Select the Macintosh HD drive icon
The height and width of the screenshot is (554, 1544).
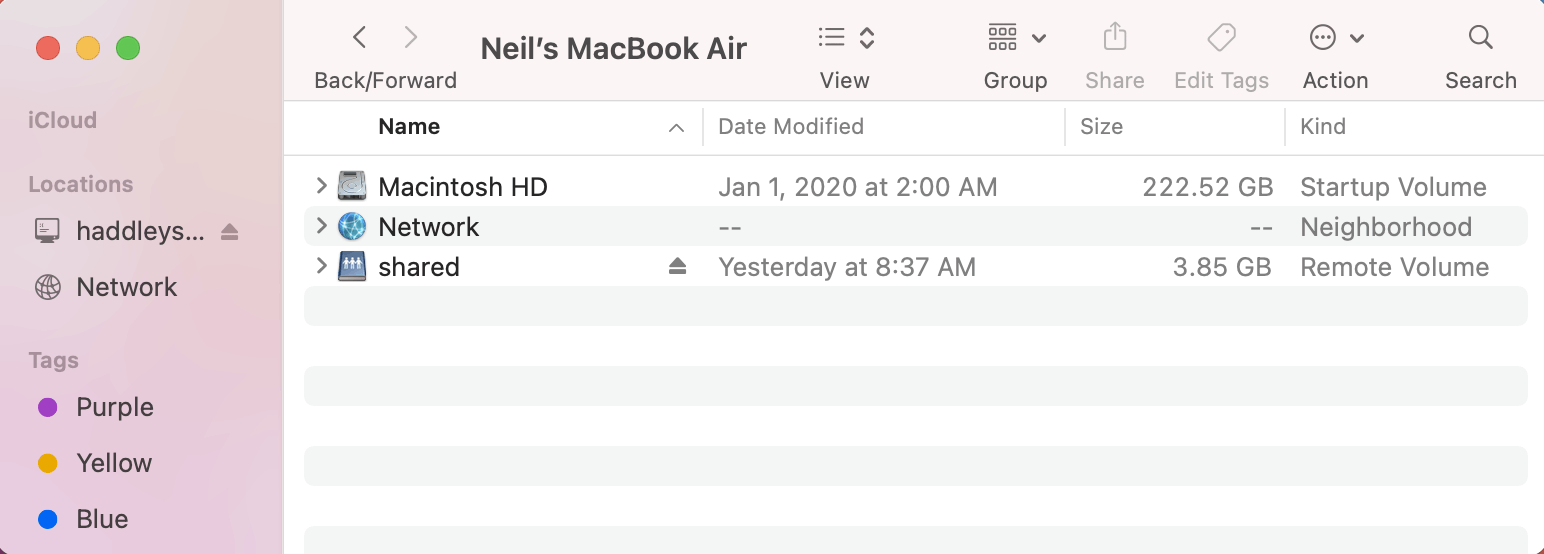[x=352, y=187]
